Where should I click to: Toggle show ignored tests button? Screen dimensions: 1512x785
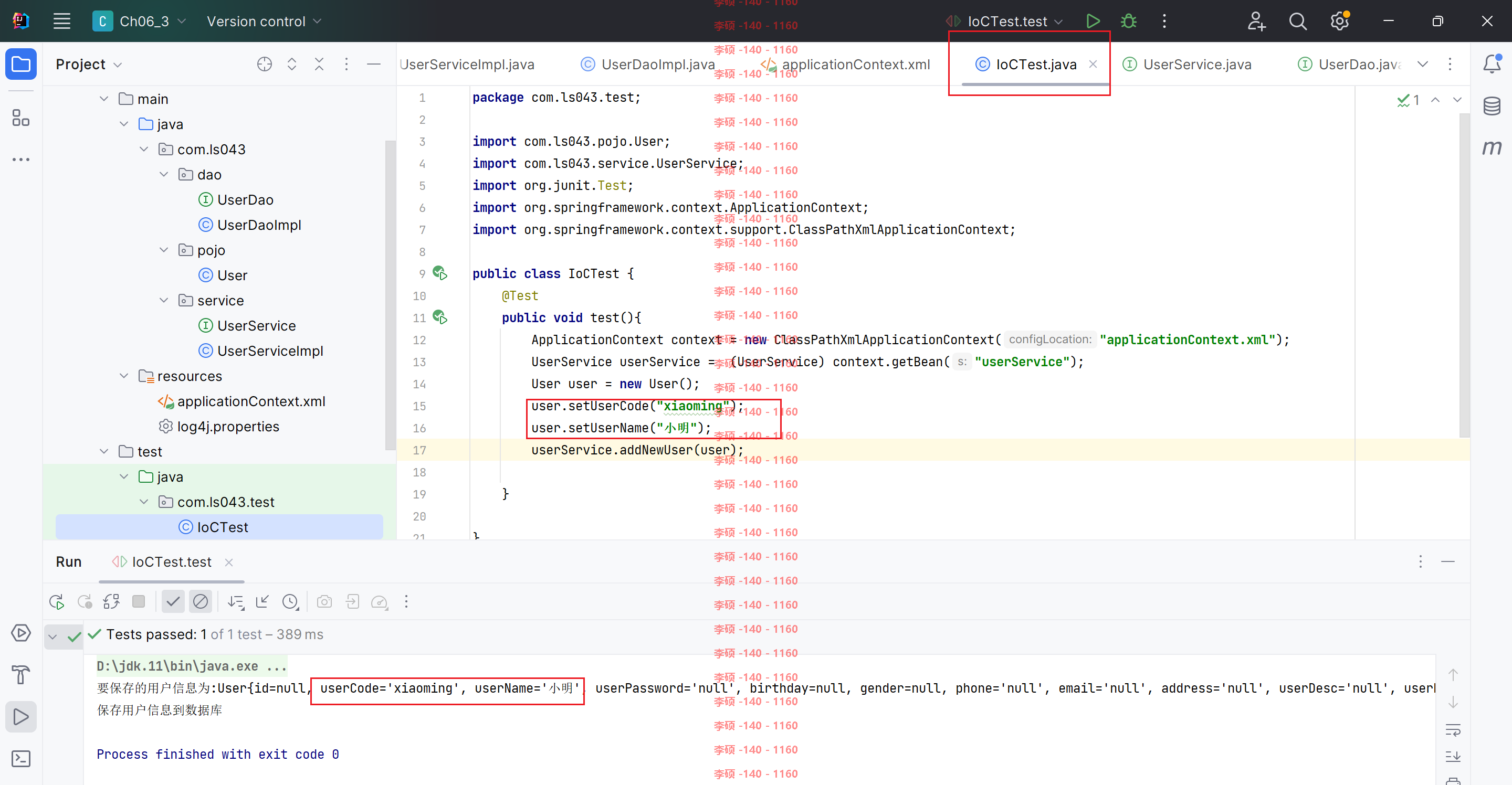(200, 601)
